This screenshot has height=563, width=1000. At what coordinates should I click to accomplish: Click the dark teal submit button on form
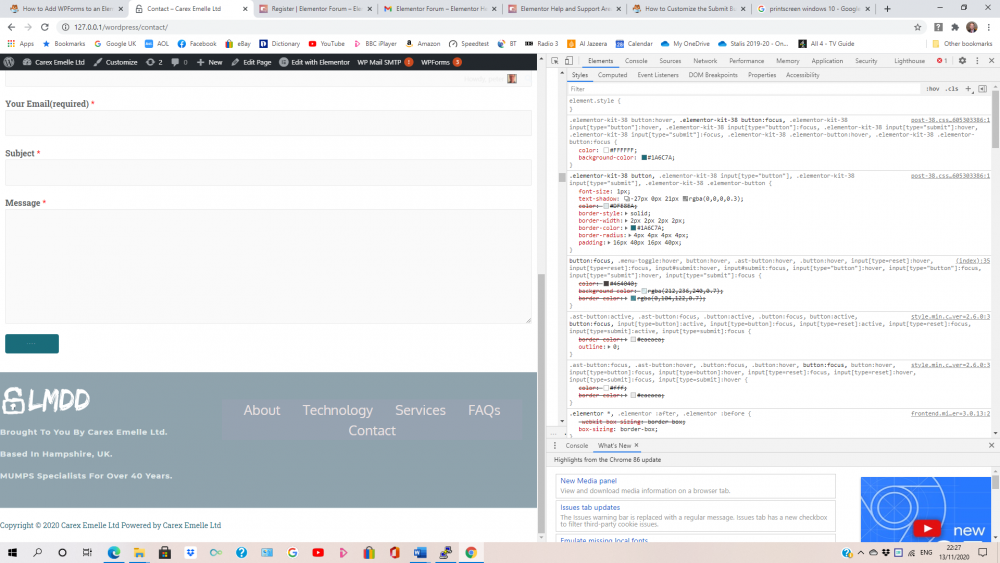pos(32,344)
